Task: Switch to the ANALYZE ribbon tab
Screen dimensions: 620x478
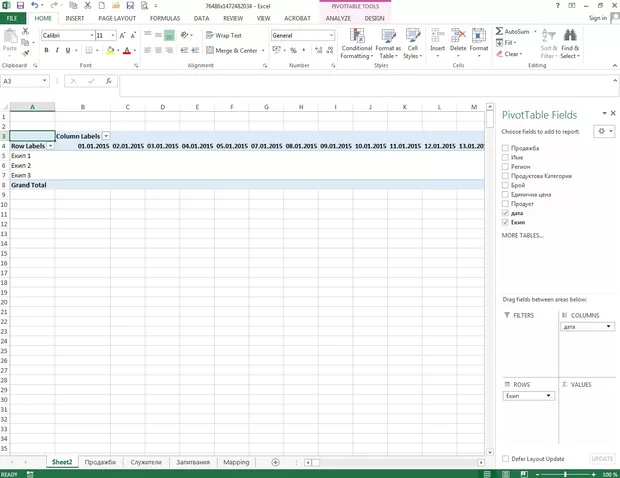Action: pos(338,18)
